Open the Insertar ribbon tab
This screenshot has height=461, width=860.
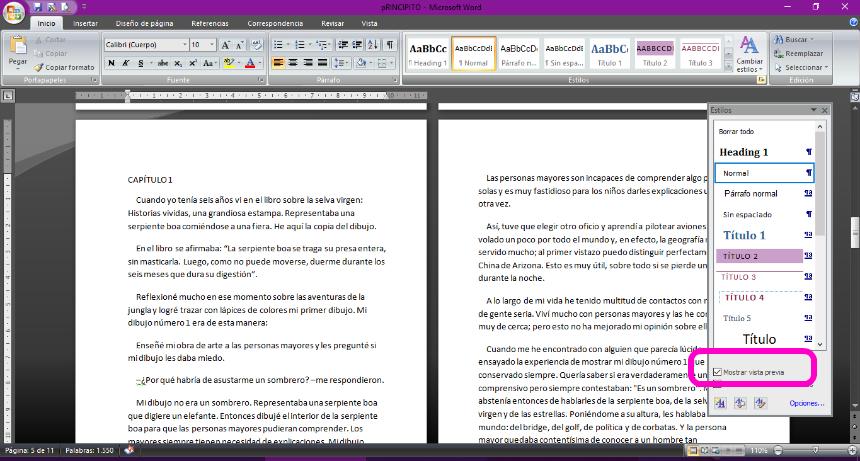click(x=86, y=23)
